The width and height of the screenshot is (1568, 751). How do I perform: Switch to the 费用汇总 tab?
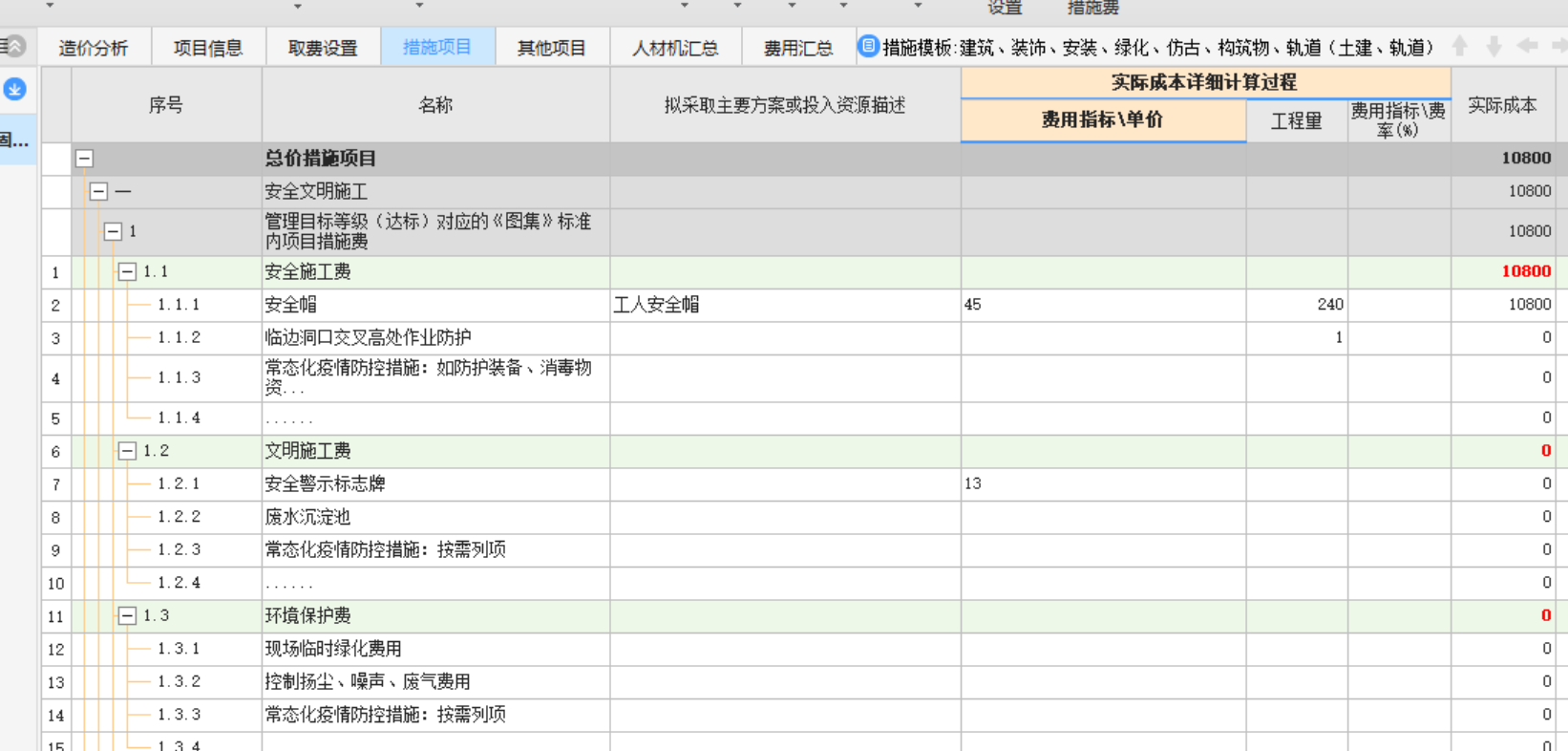798,48
